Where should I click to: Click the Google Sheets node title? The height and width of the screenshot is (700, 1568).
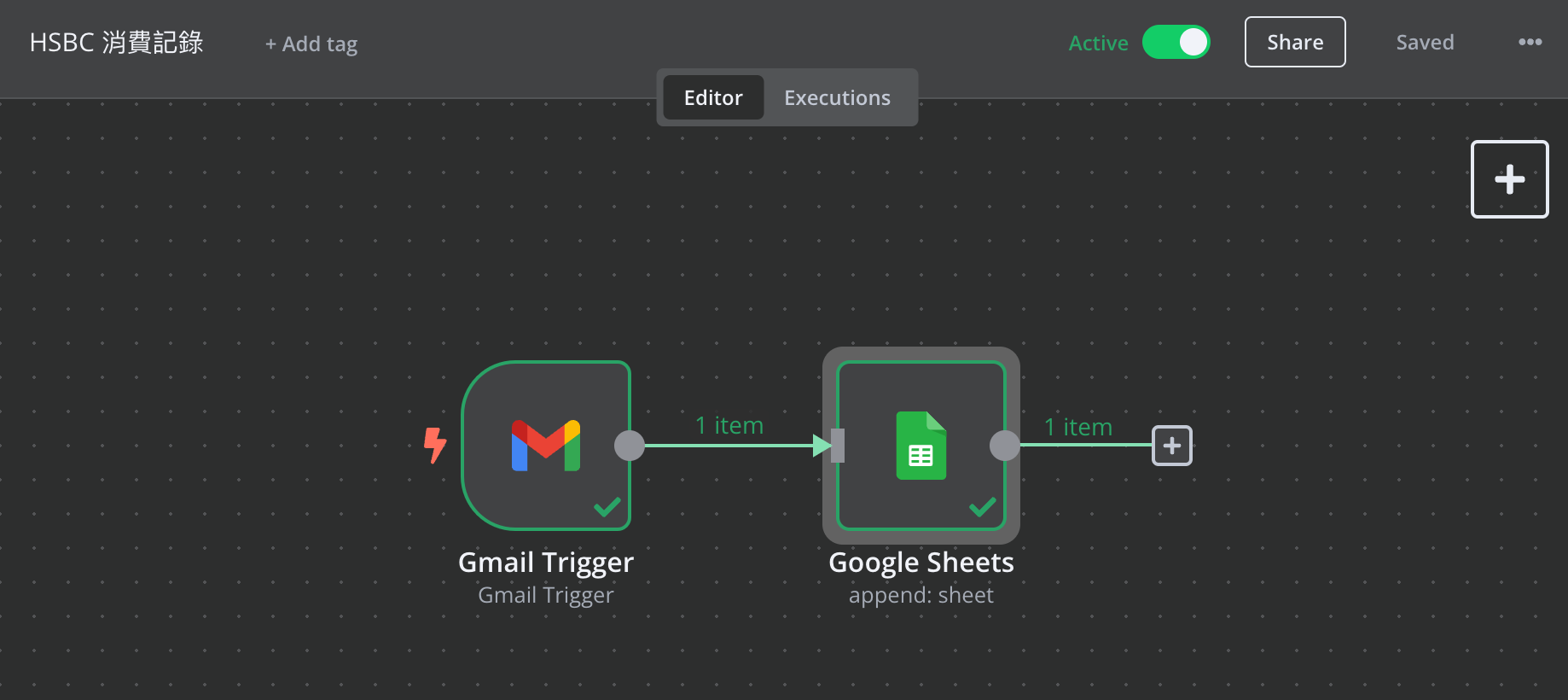tap(921, 563)
